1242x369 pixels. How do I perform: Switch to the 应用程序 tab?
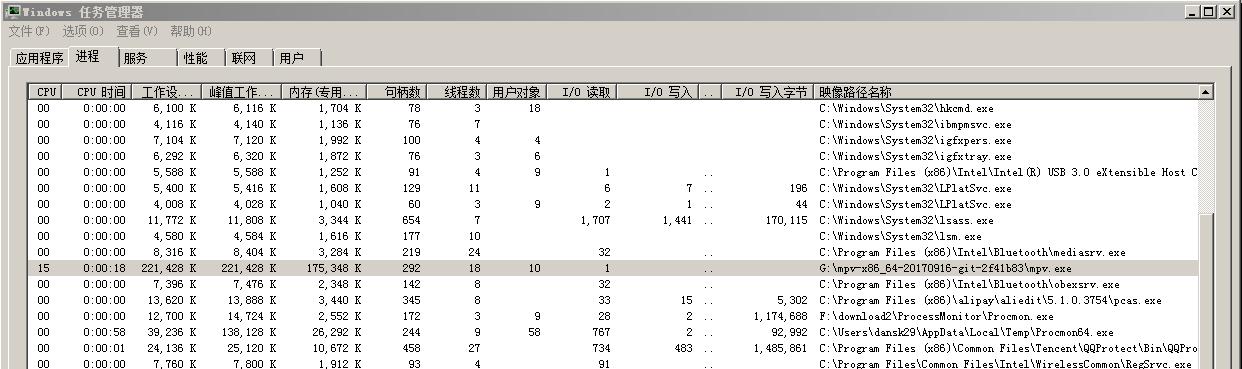pyautogui.click(x=40, y=58)
